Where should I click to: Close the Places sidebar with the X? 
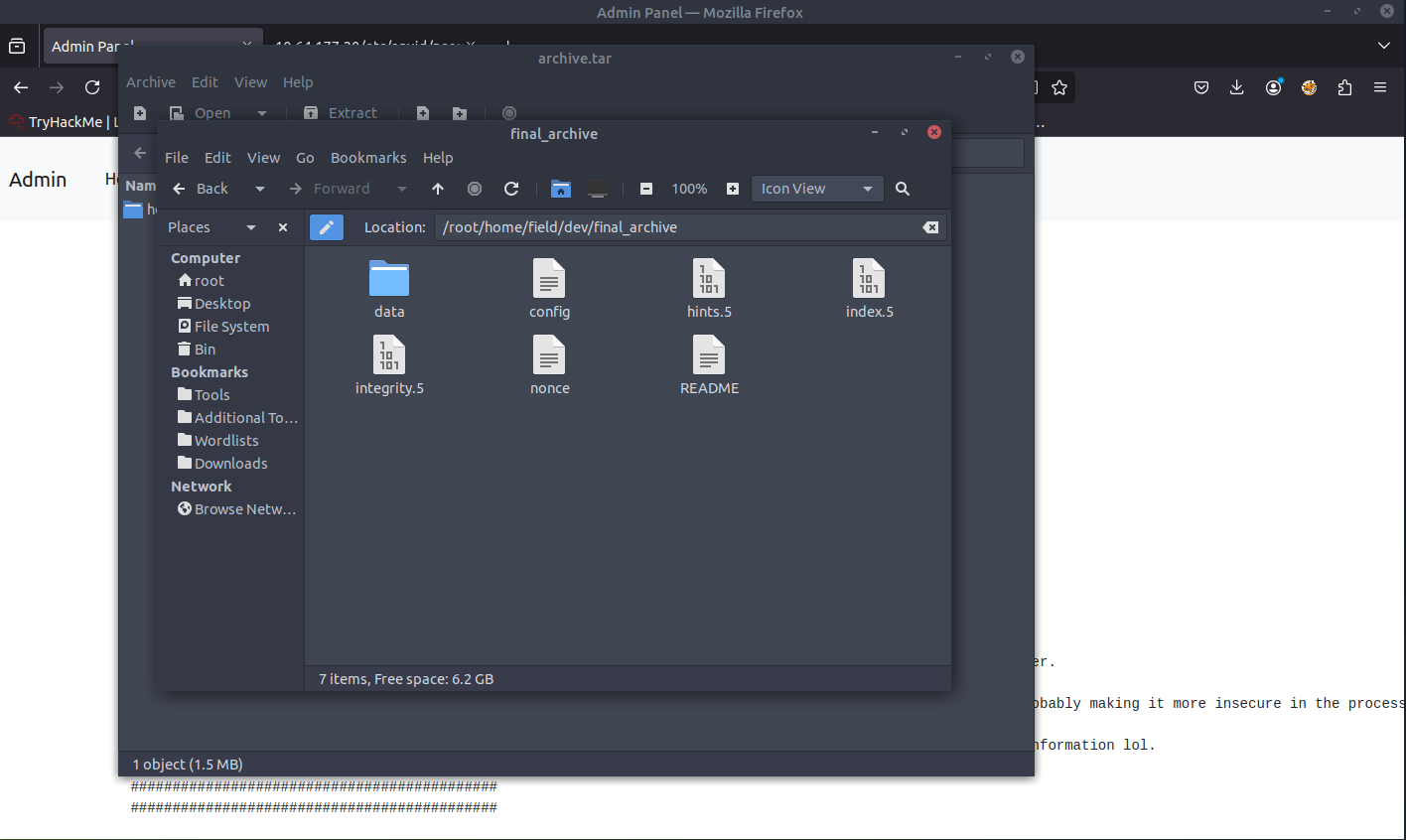point(283,227)
